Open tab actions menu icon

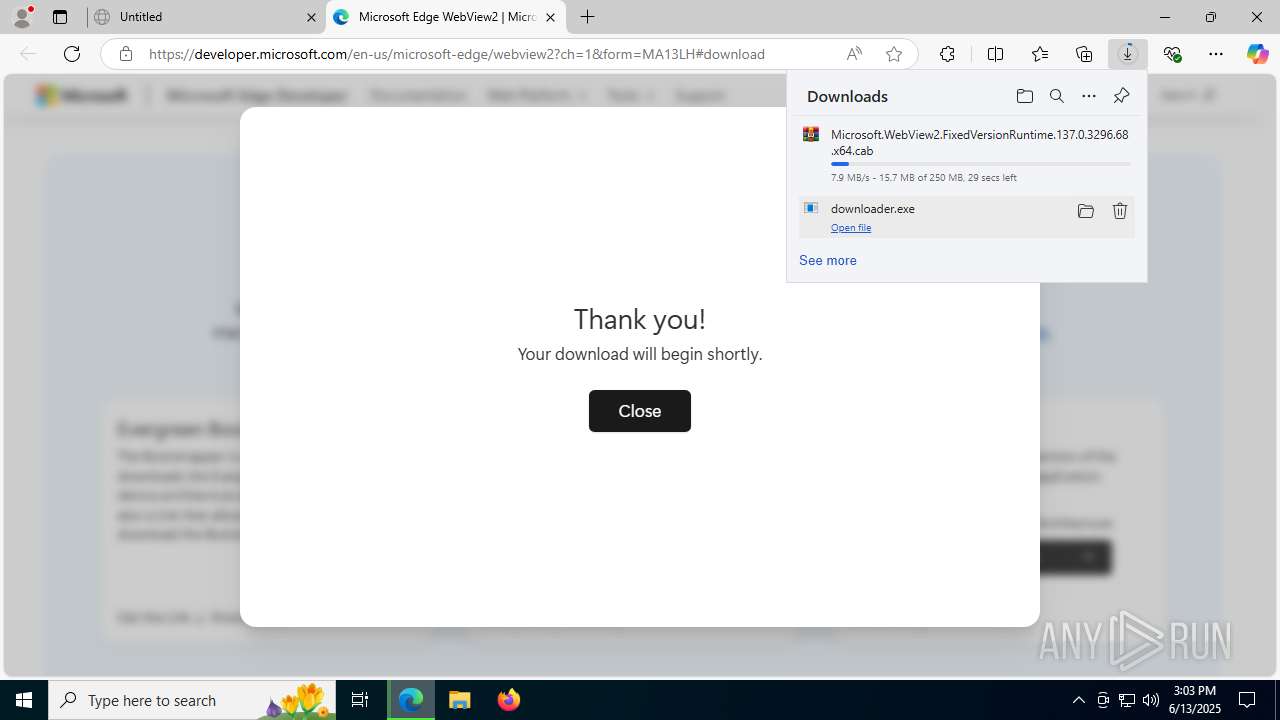(x=60, y=17)
